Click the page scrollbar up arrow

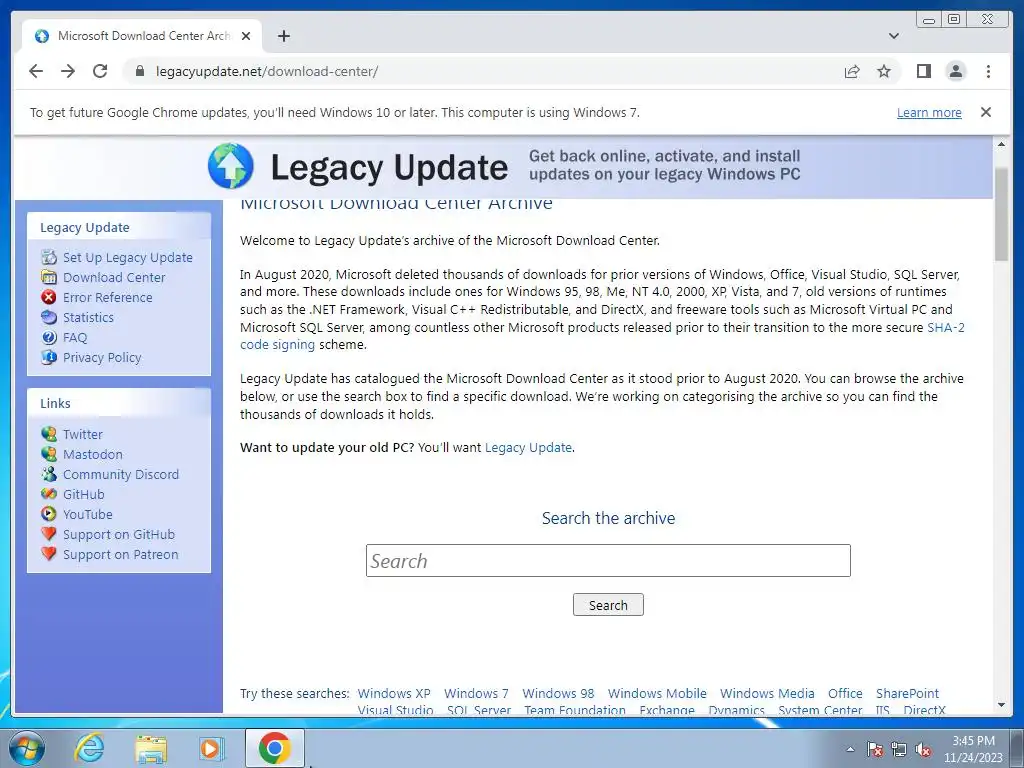coord(1001,144)
